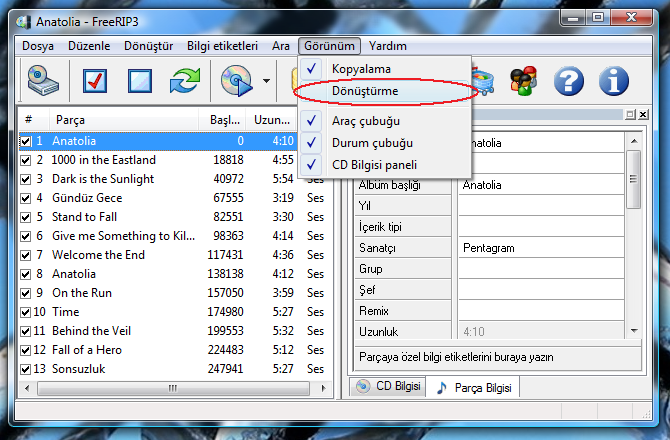Close the Görünüm menu
Viewport: 670px width, 440px height.
329,46
